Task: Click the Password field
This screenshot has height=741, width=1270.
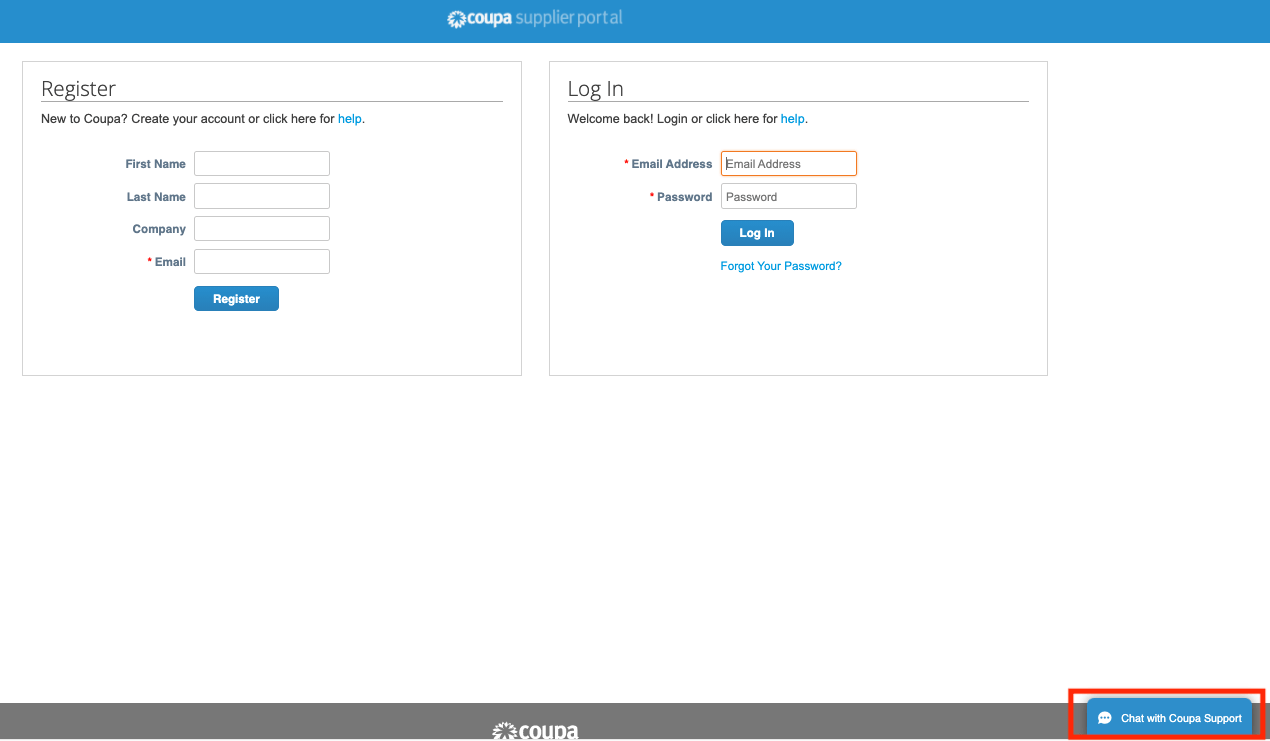Action: [788, 195]
